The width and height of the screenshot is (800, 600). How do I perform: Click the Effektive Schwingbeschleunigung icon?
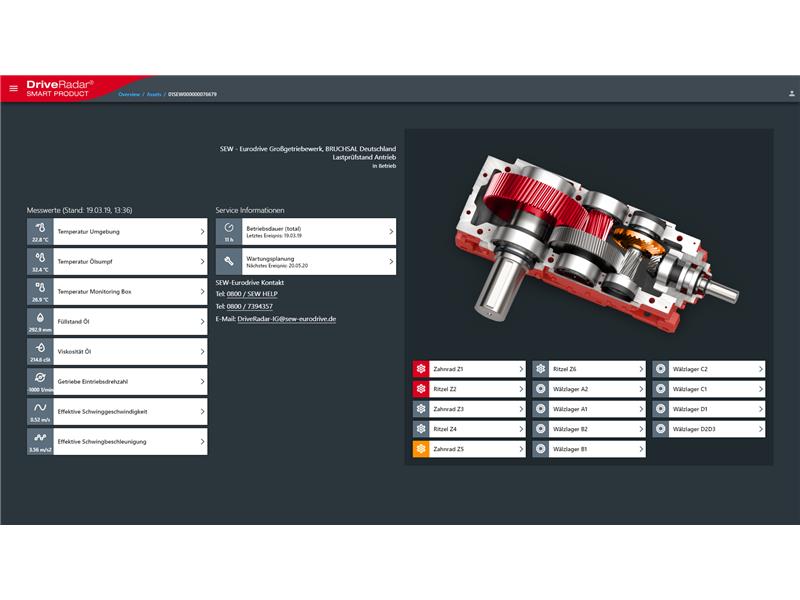[x=40, y=438]
